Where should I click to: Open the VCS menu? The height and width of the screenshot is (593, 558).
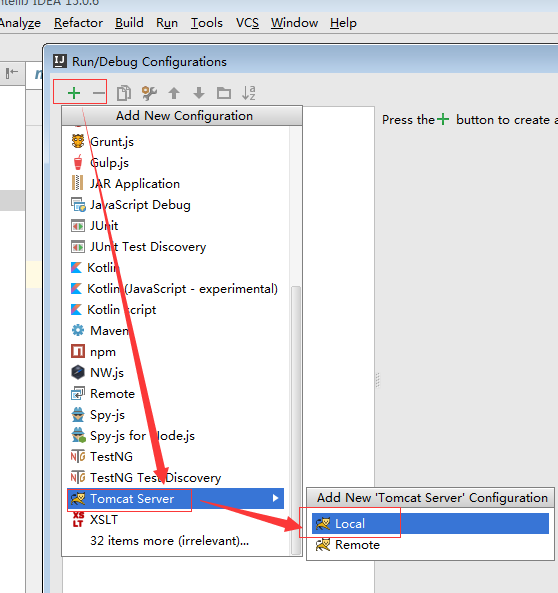(247, 23)
